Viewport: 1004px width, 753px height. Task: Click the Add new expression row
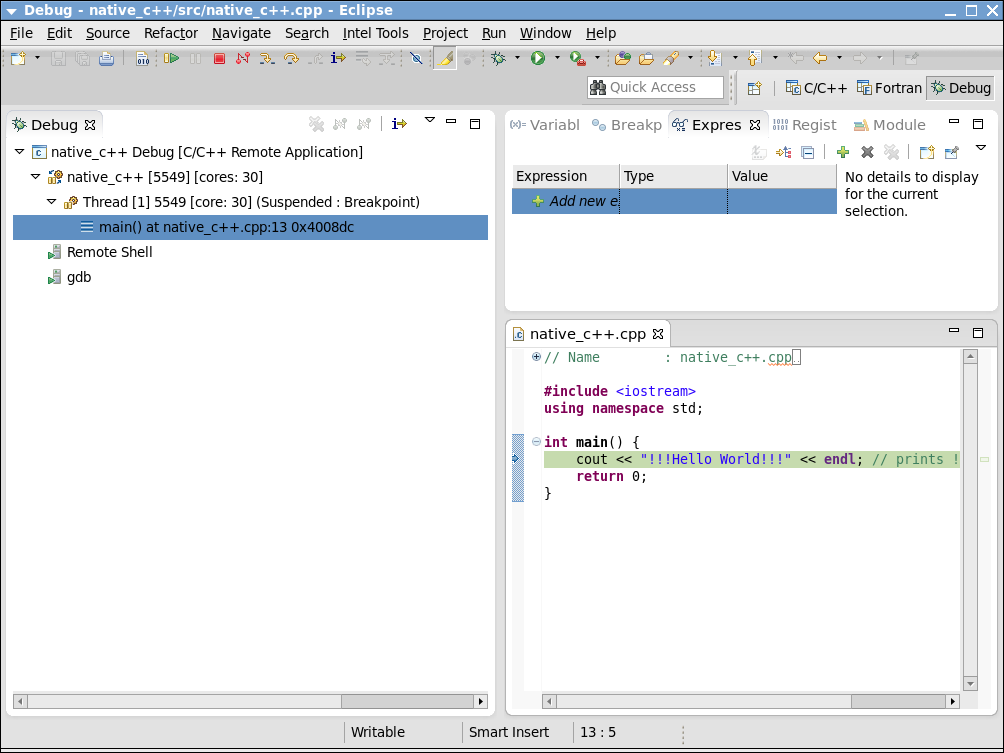click(674, 201)
